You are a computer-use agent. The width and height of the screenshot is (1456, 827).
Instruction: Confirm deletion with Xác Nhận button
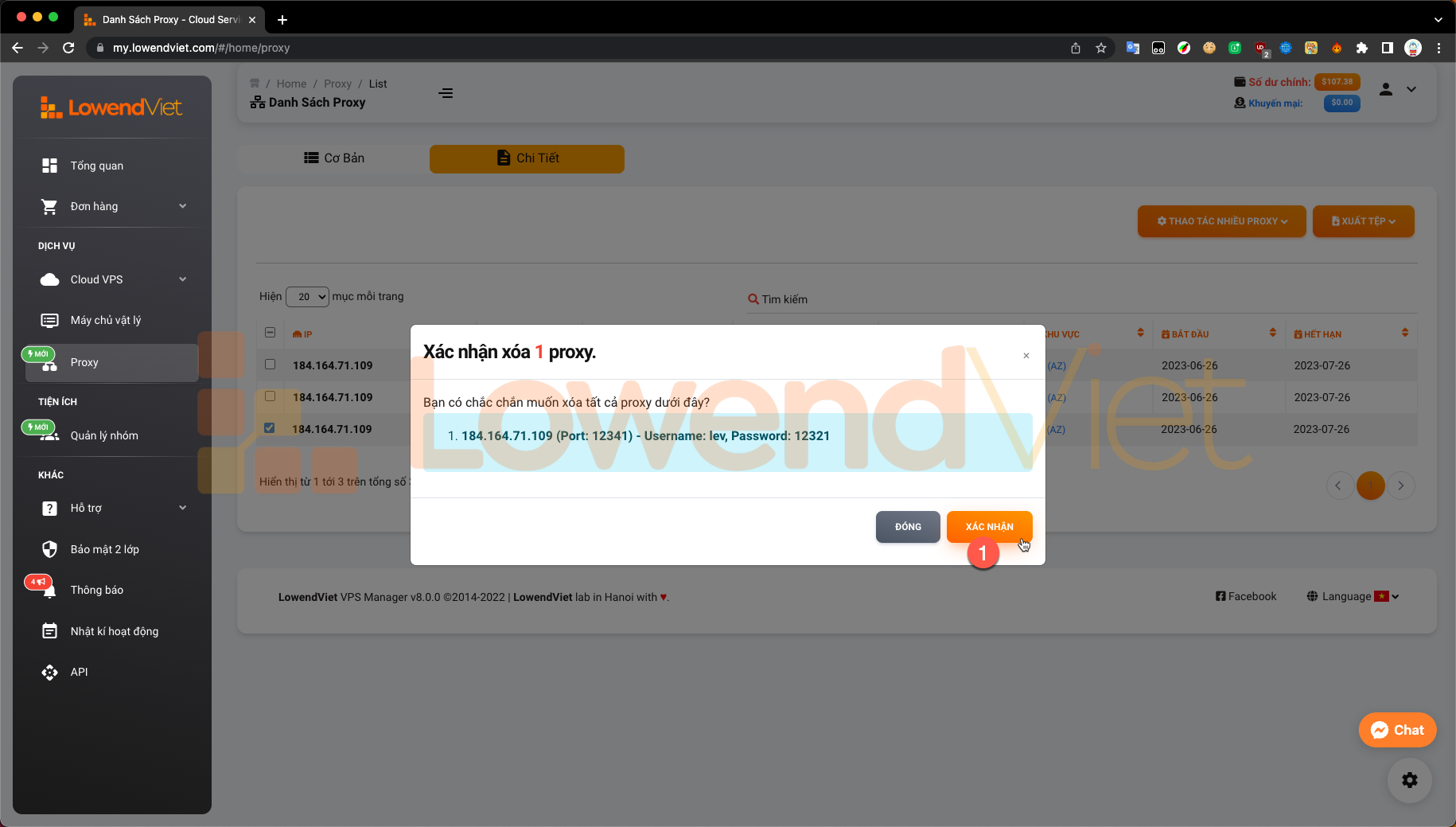tap(989, 527)
